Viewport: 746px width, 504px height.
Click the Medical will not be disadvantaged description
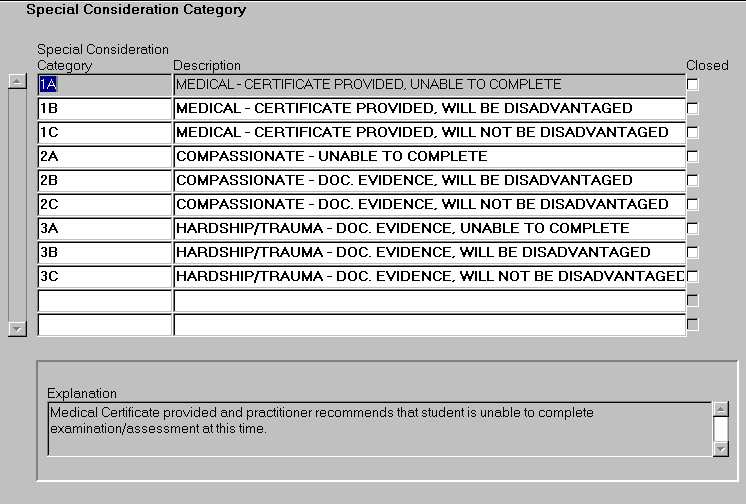pyautogui.click(x=429, y=133)
